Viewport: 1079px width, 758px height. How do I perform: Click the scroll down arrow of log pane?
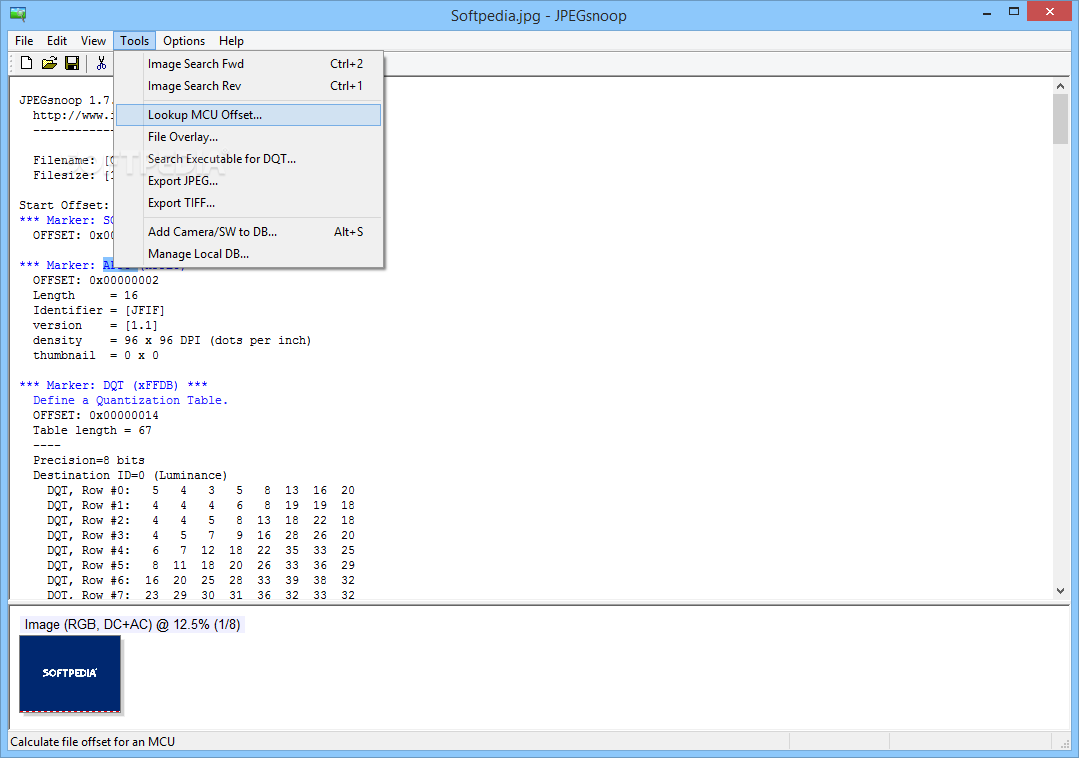(x=1060, y=591)
